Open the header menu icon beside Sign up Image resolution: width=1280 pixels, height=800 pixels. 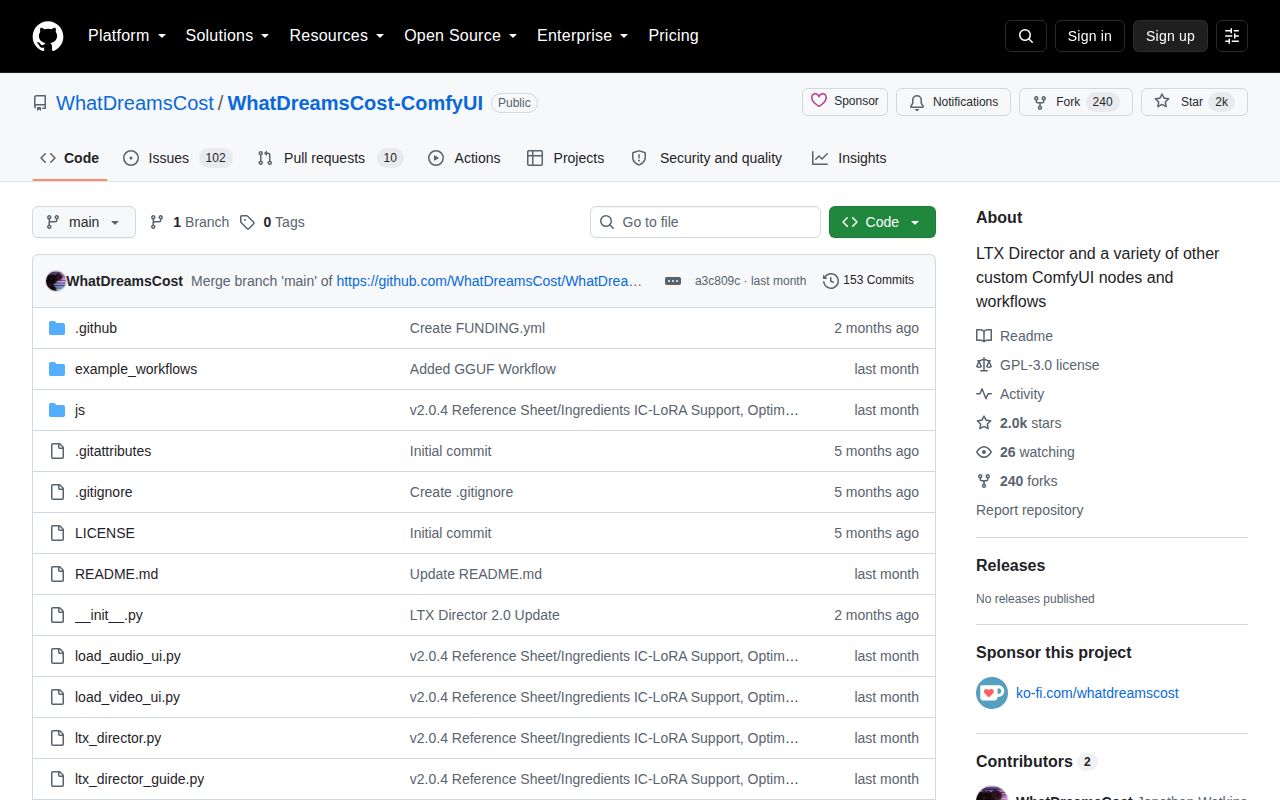pyautogui.click(x=1232, y=36)
